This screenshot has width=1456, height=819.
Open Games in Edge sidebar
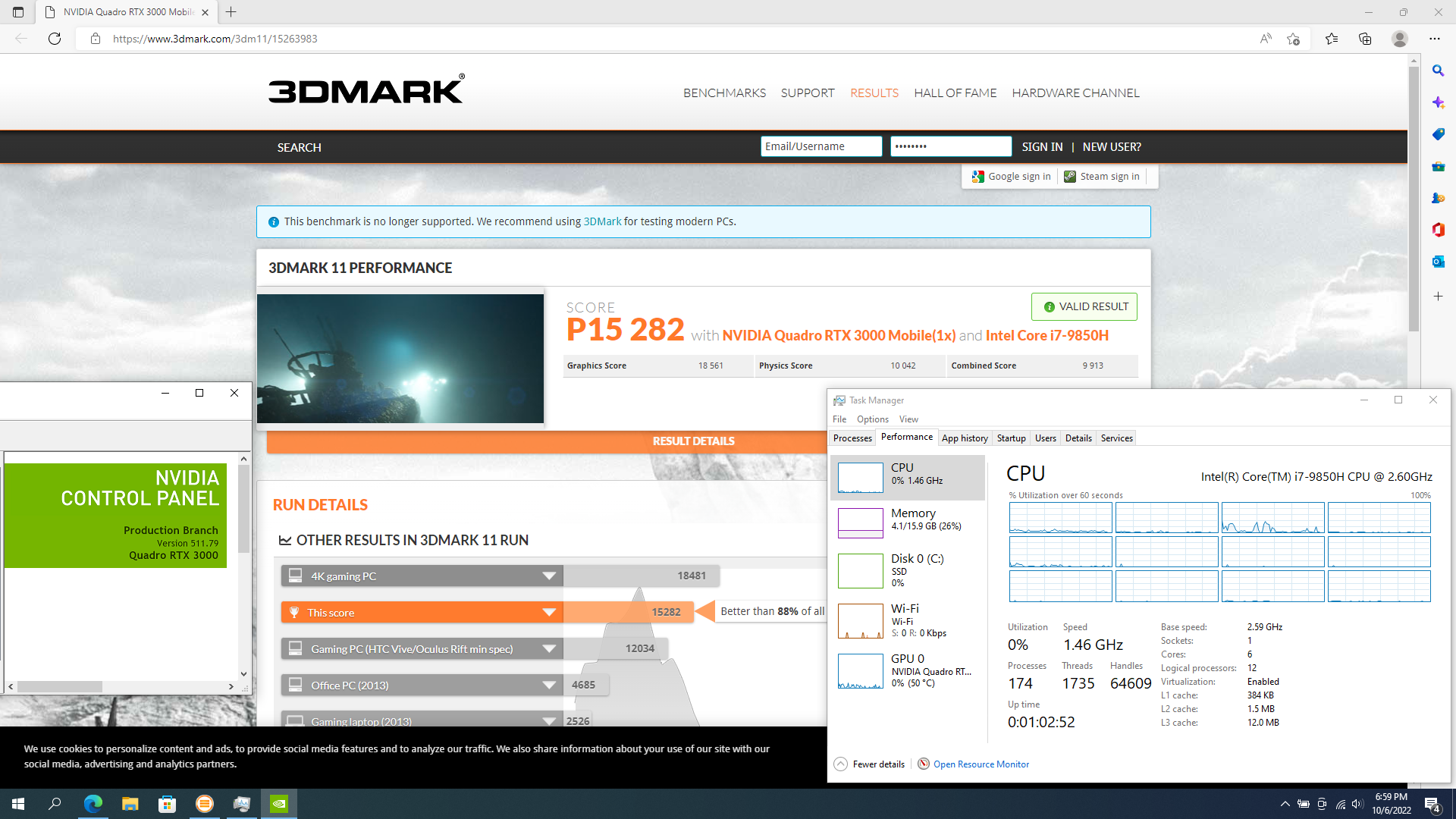(x=1438, y=198)
